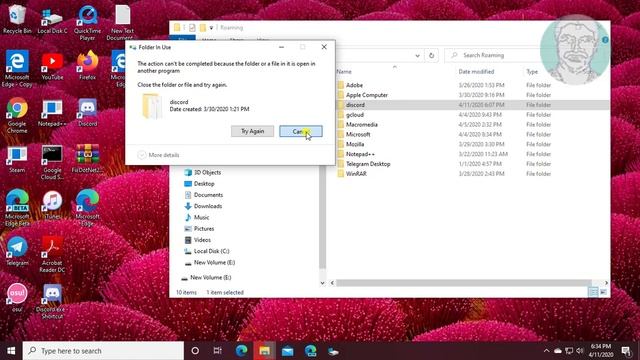Open the volume control in system tray

(580, 351)
